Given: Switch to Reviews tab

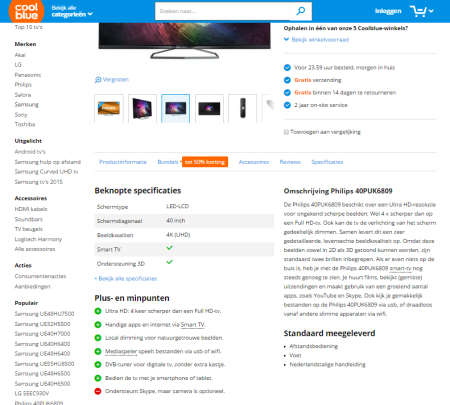Looking at the screenshot, I should [290, 162].
